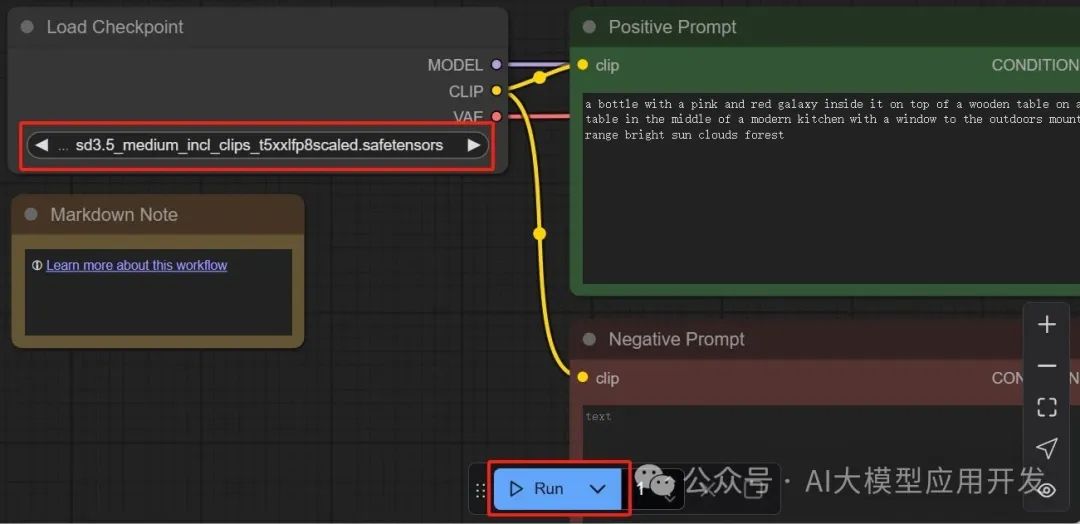The width and height of the screenshot is (1080, 524).
Task: Fit the view with the frame icon
Action: tap(1047, 407)
